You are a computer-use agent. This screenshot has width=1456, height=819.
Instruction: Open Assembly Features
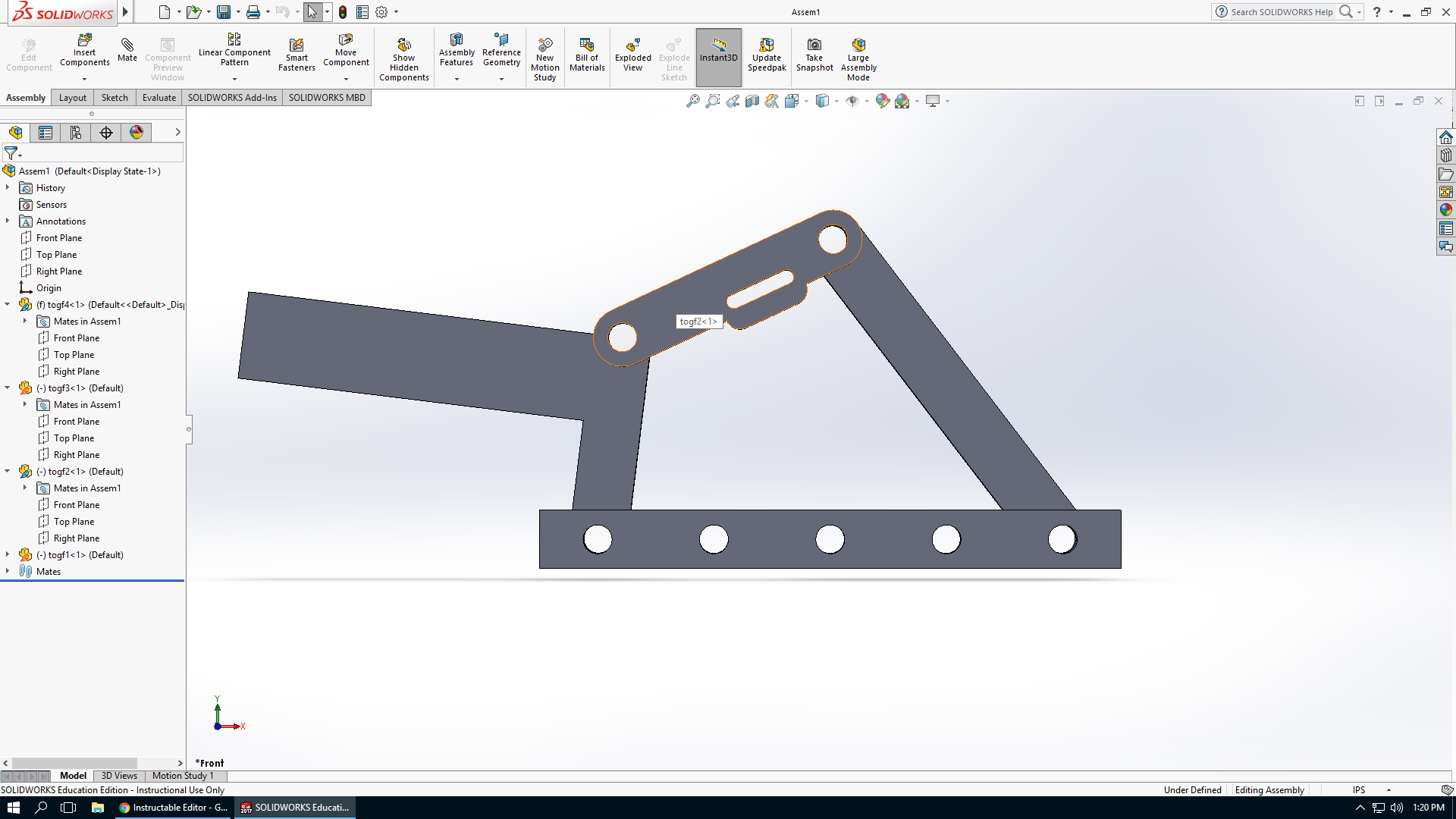[x=457, y=51]
